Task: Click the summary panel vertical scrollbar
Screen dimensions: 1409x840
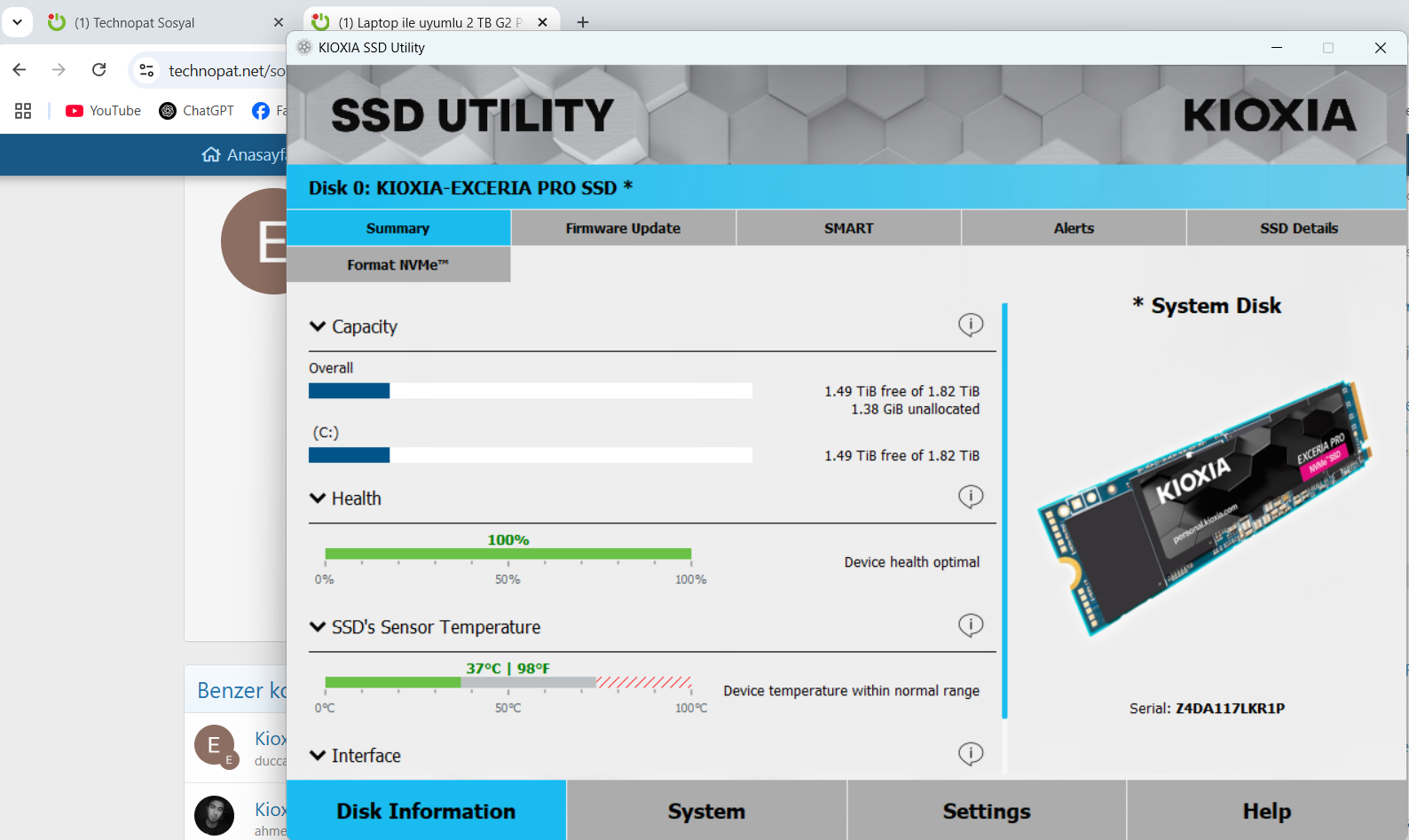Action: pyautogui.click(x=1004, y=511)
